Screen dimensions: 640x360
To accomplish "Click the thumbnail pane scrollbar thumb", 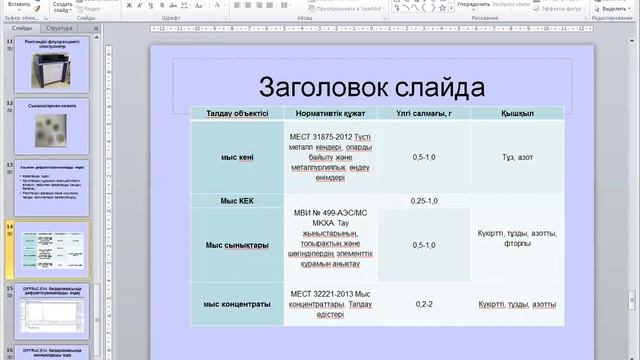I will tap(97, 319).
